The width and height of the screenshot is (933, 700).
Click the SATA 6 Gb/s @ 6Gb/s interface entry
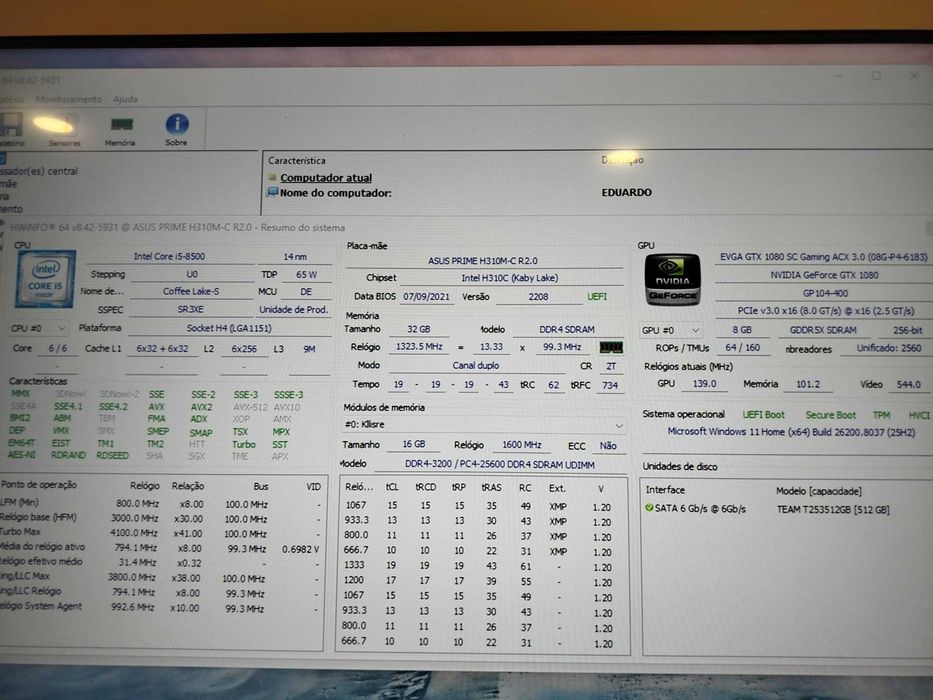(x=700, y=509)
